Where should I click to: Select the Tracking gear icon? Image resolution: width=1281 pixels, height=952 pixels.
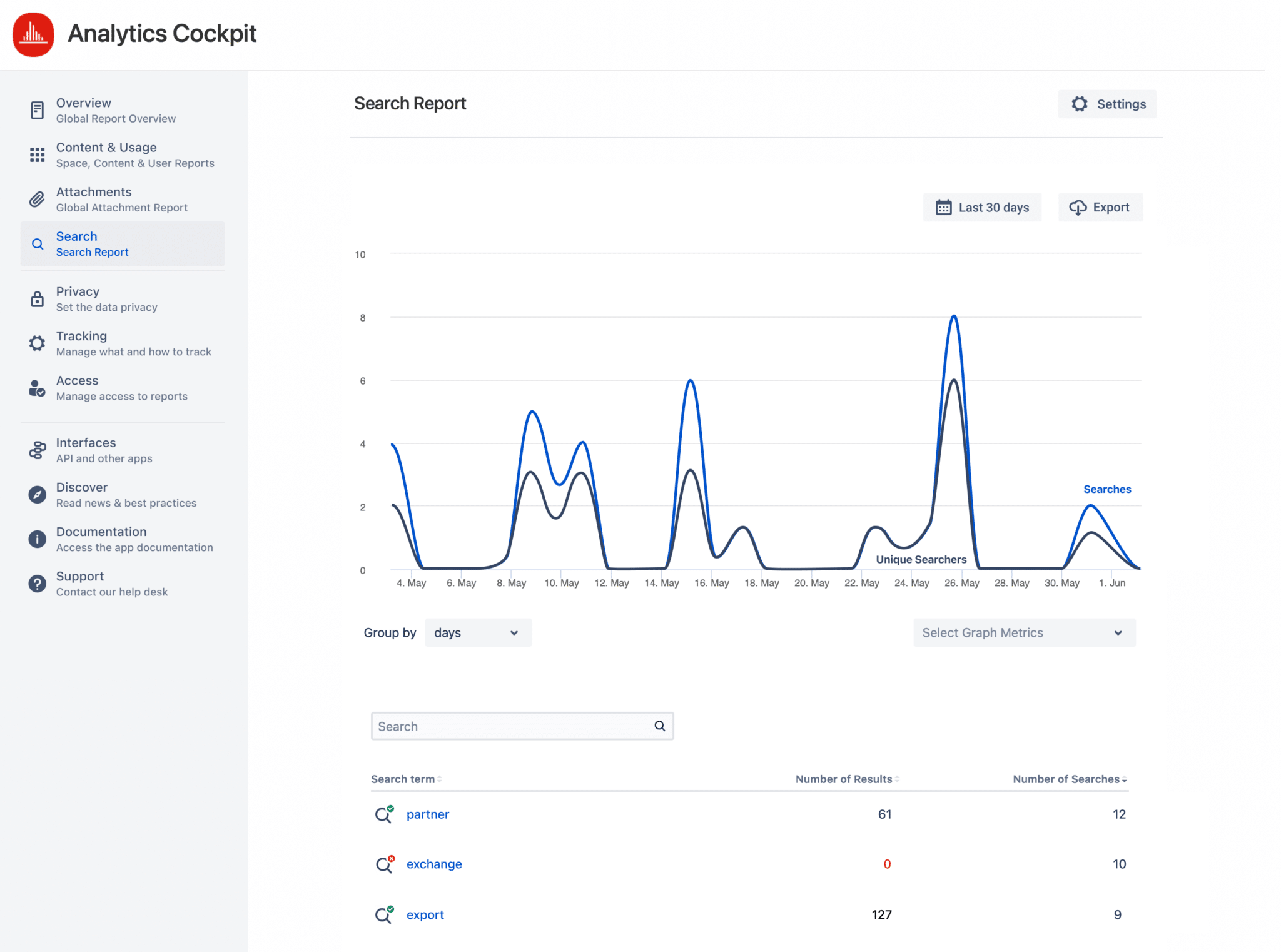click(37, 343)
